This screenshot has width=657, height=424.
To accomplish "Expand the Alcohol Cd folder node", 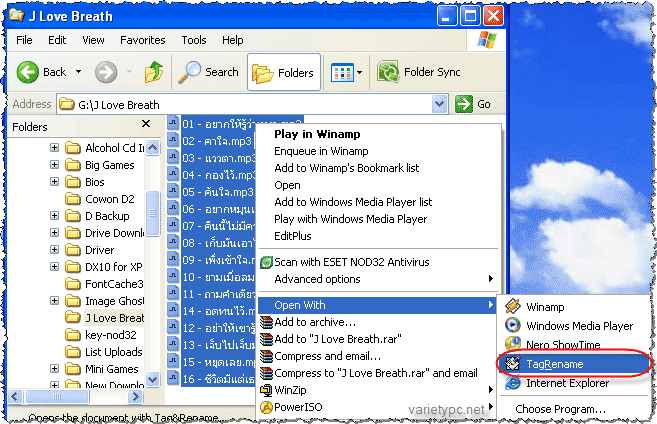I will coord(54,147).
